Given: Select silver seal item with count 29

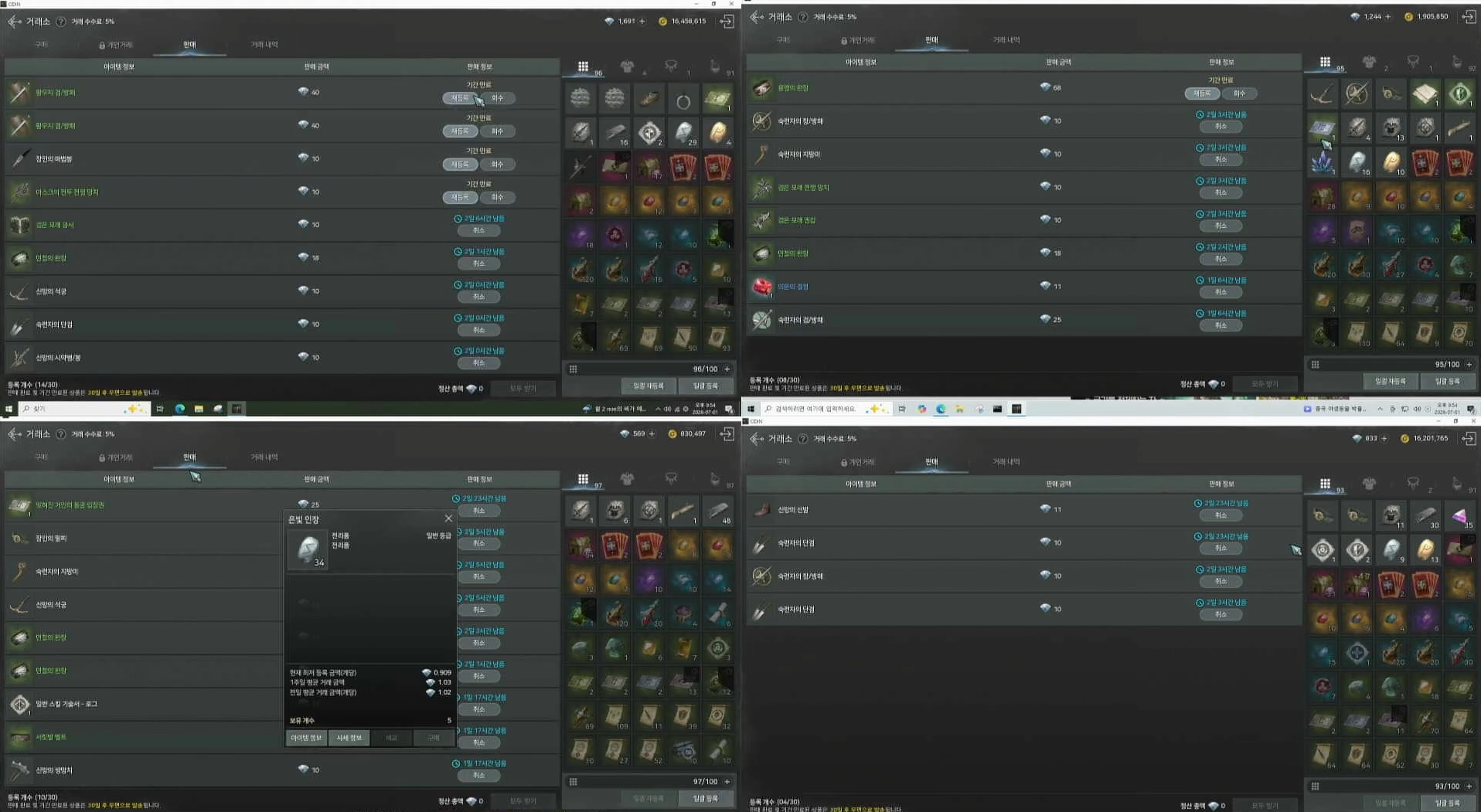Looking at the screenshot, I should pyautogui.click(x=683, y=133).
